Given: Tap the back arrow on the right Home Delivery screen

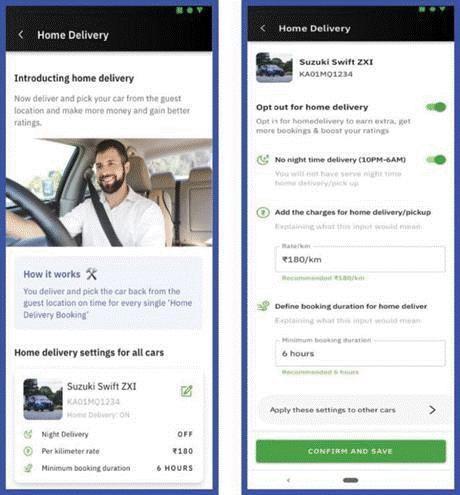Looking at the screenshot, I should pyautogui.click(x=263, y=28).
